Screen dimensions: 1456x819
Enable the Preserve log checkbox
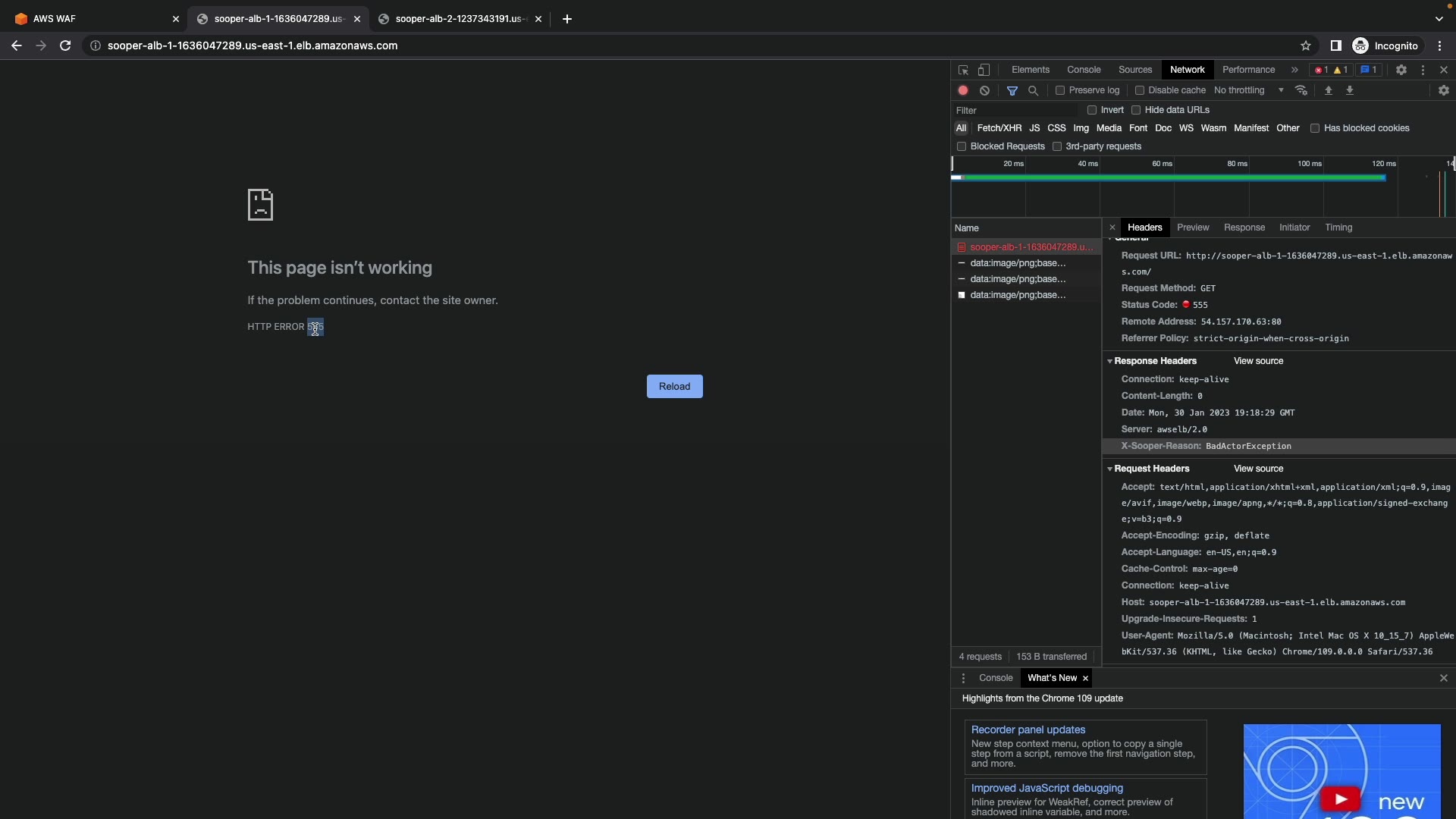1060,90
